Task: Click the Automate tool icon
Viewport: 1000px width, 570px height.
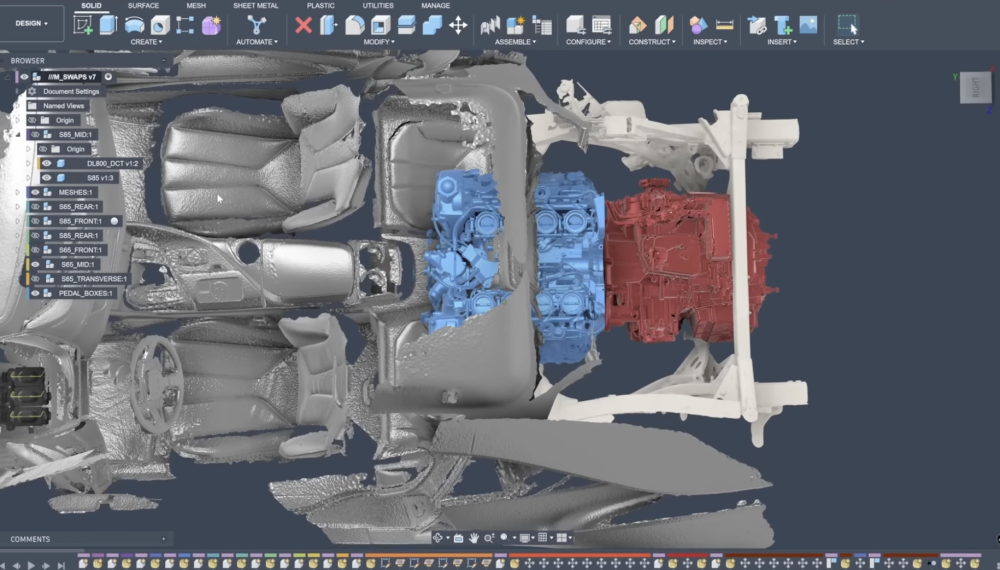Action: click(x=255, y=25)
